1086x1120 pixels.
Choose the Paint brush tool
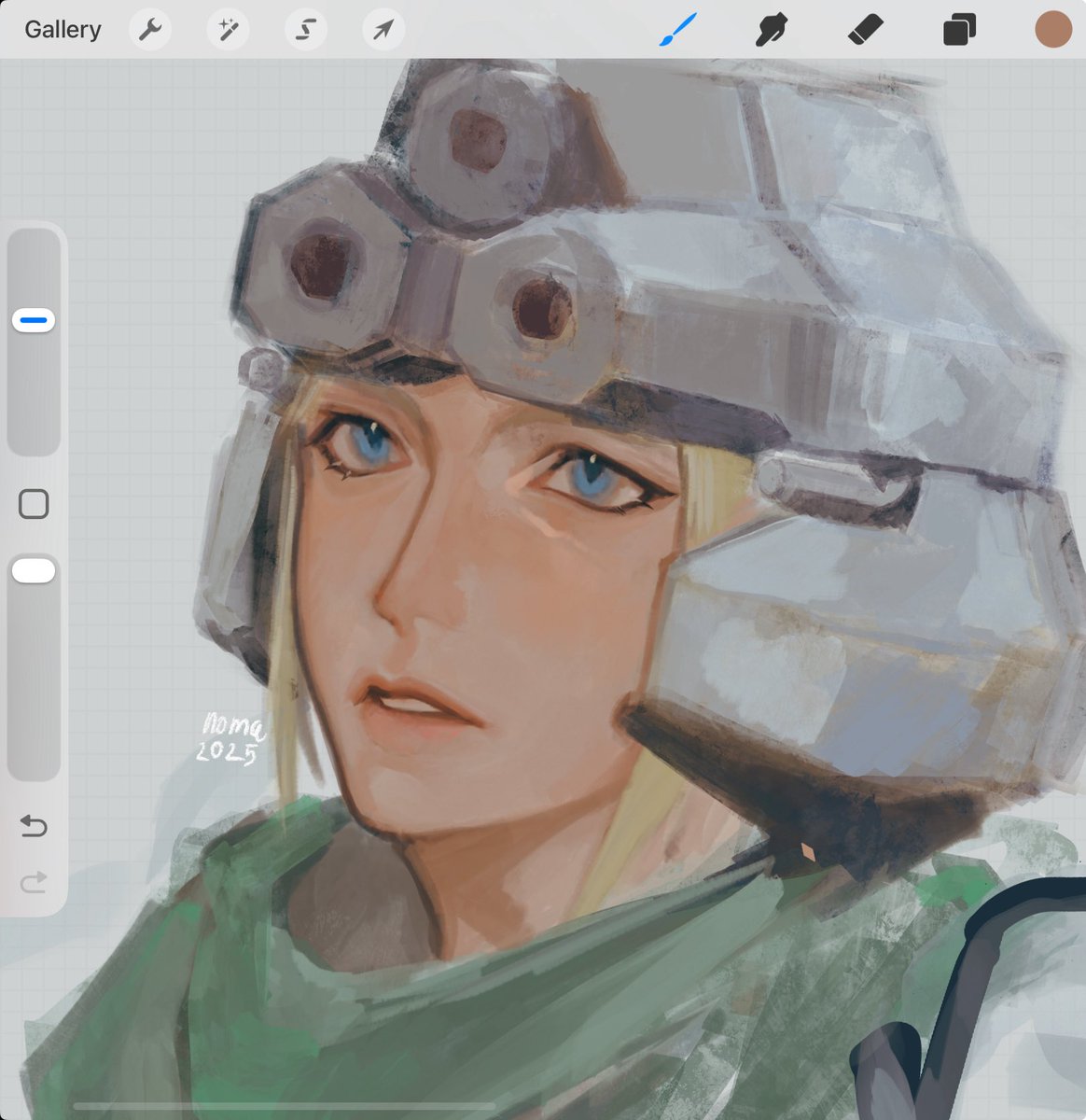[x=678, y=29]
